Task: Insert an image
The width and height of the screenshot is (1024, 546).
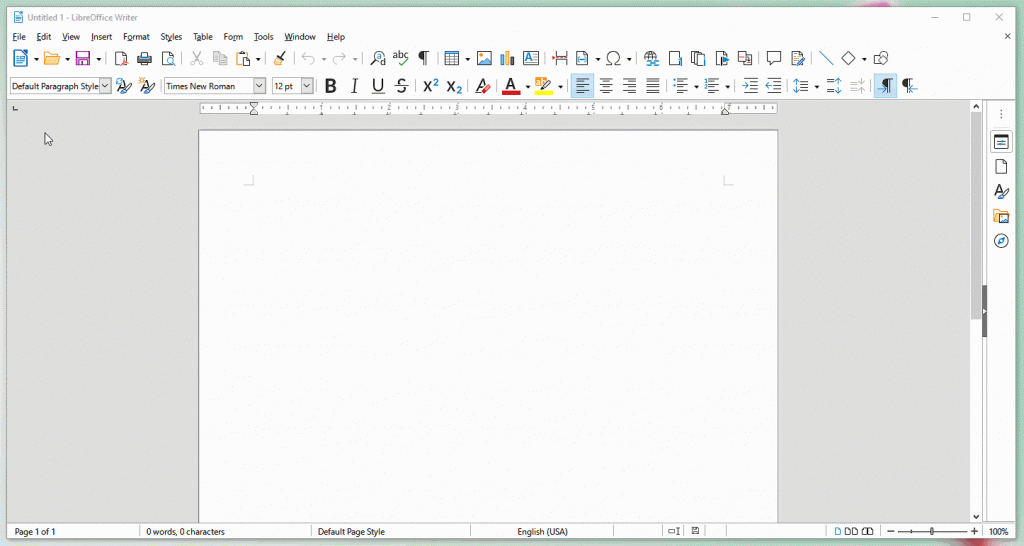Action: coord(484,59)
